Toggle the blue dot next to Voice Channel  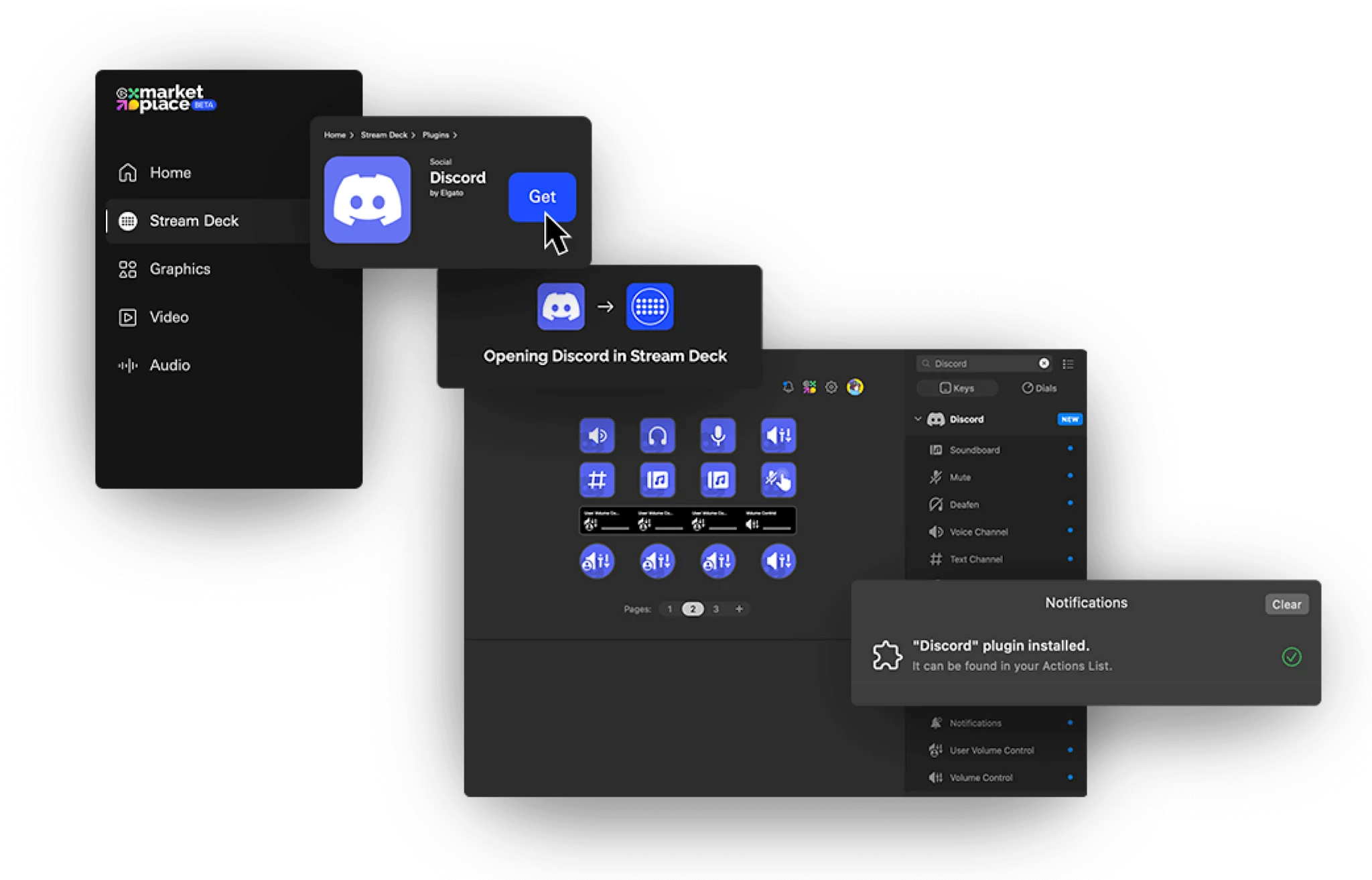[x=1072, y=531]
